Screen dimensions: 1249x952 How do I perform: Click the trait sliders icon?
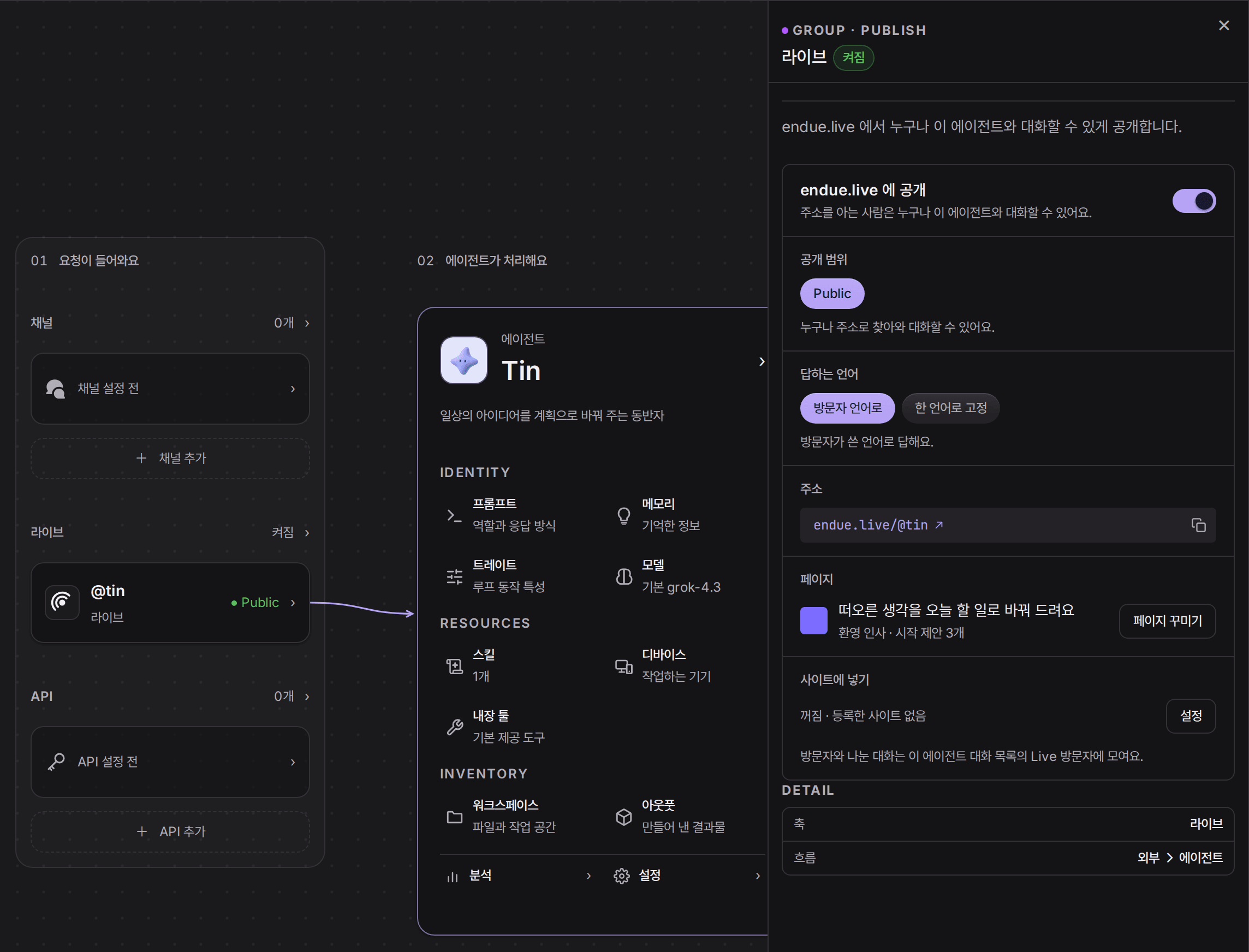(454, 577)
